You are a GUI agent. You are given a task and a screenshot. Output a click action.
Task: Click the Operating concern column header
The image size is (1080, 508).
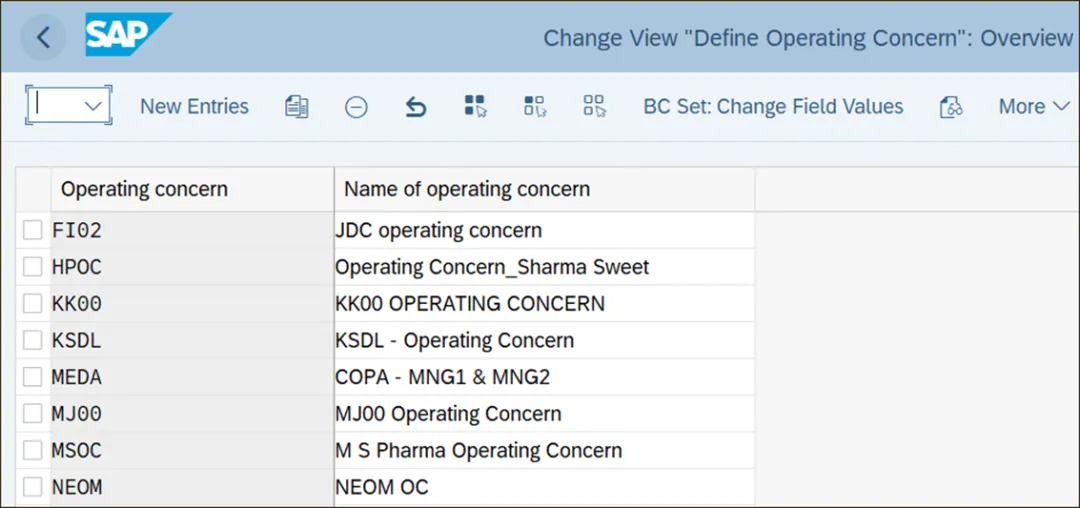tap(144, 189)
